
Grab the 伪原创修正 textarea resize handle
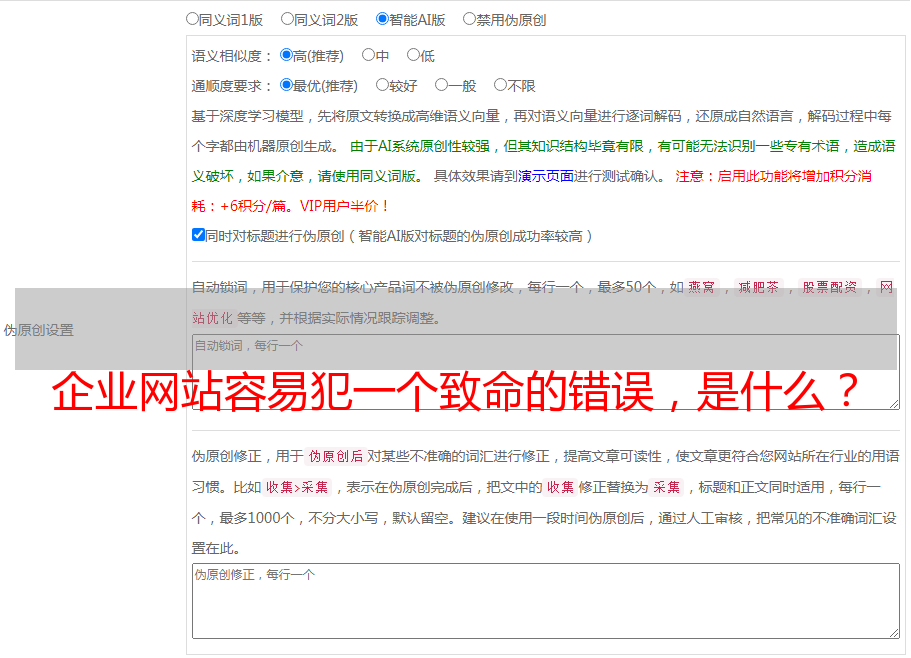[x=894, y=633]
